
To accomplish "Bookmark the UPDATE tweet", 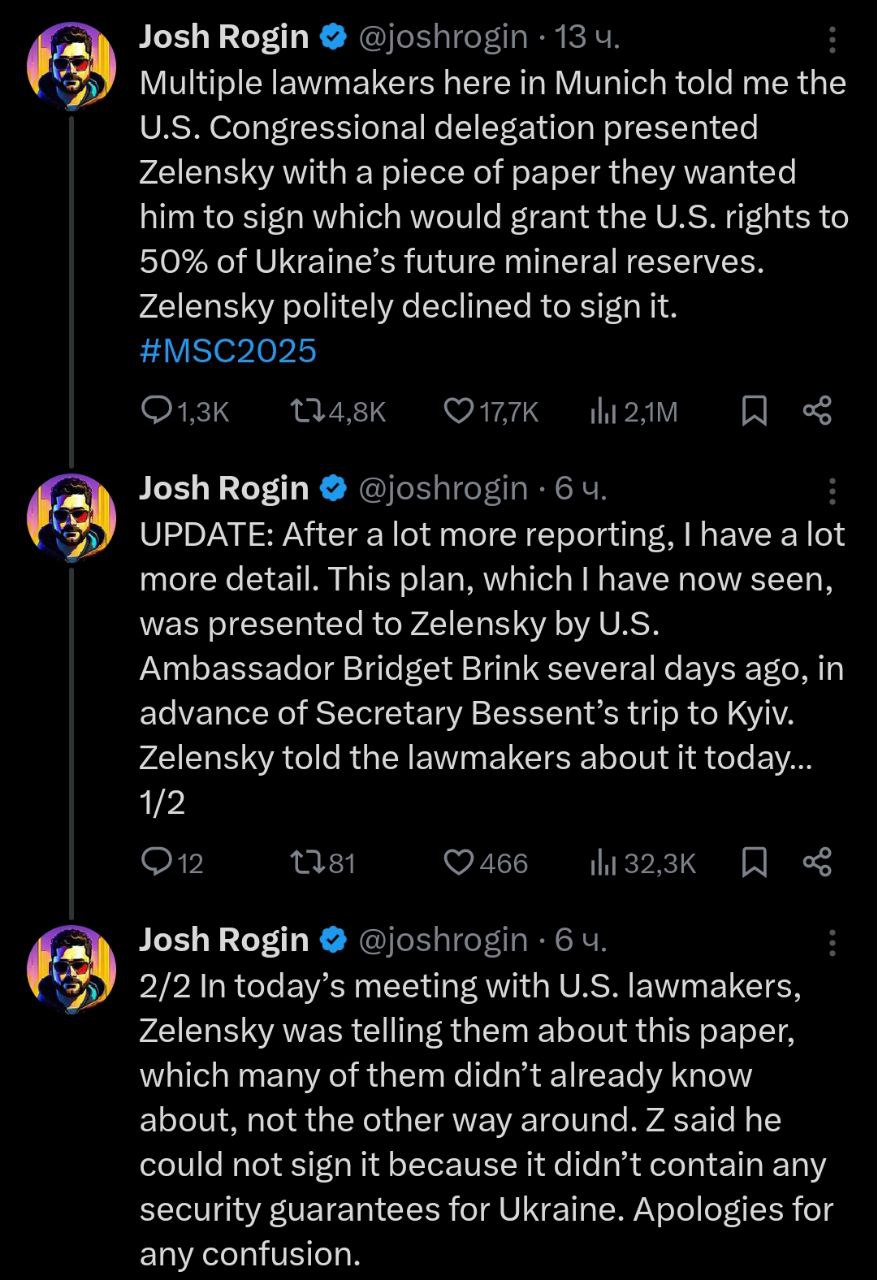I will coord(754,862).
